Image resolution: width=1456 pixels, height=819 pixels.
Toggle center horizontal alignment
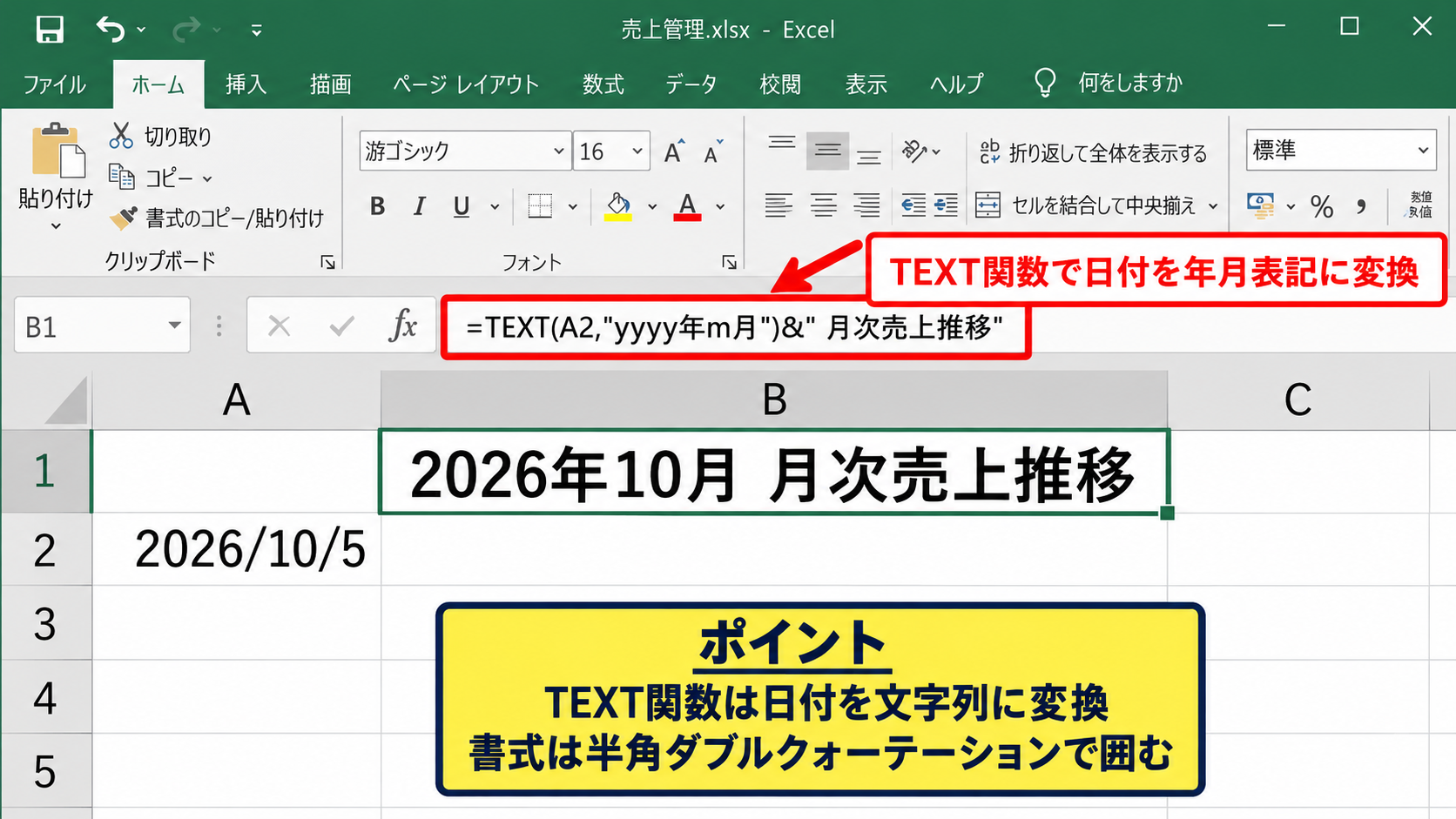[x=824, y=205]
